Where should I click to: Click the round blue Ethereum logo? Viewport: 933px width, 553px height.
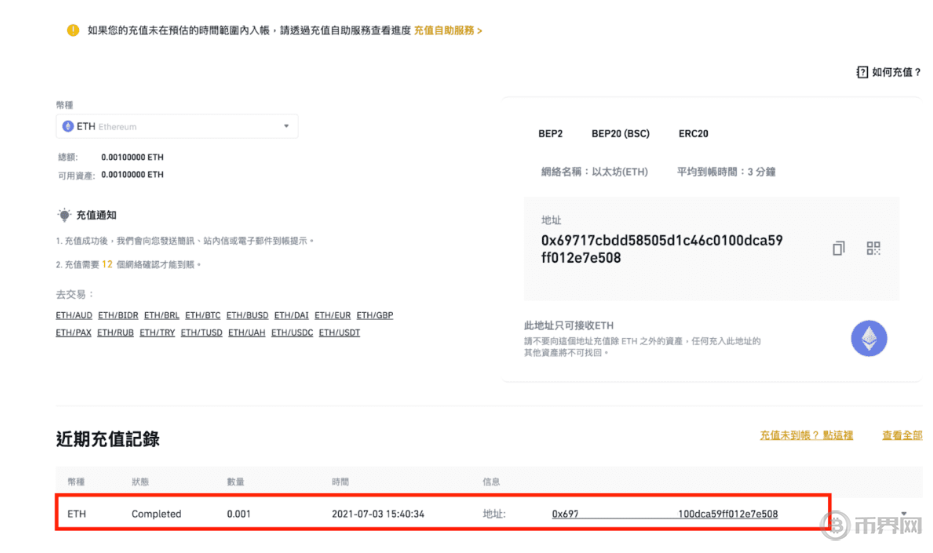(868, 338)
